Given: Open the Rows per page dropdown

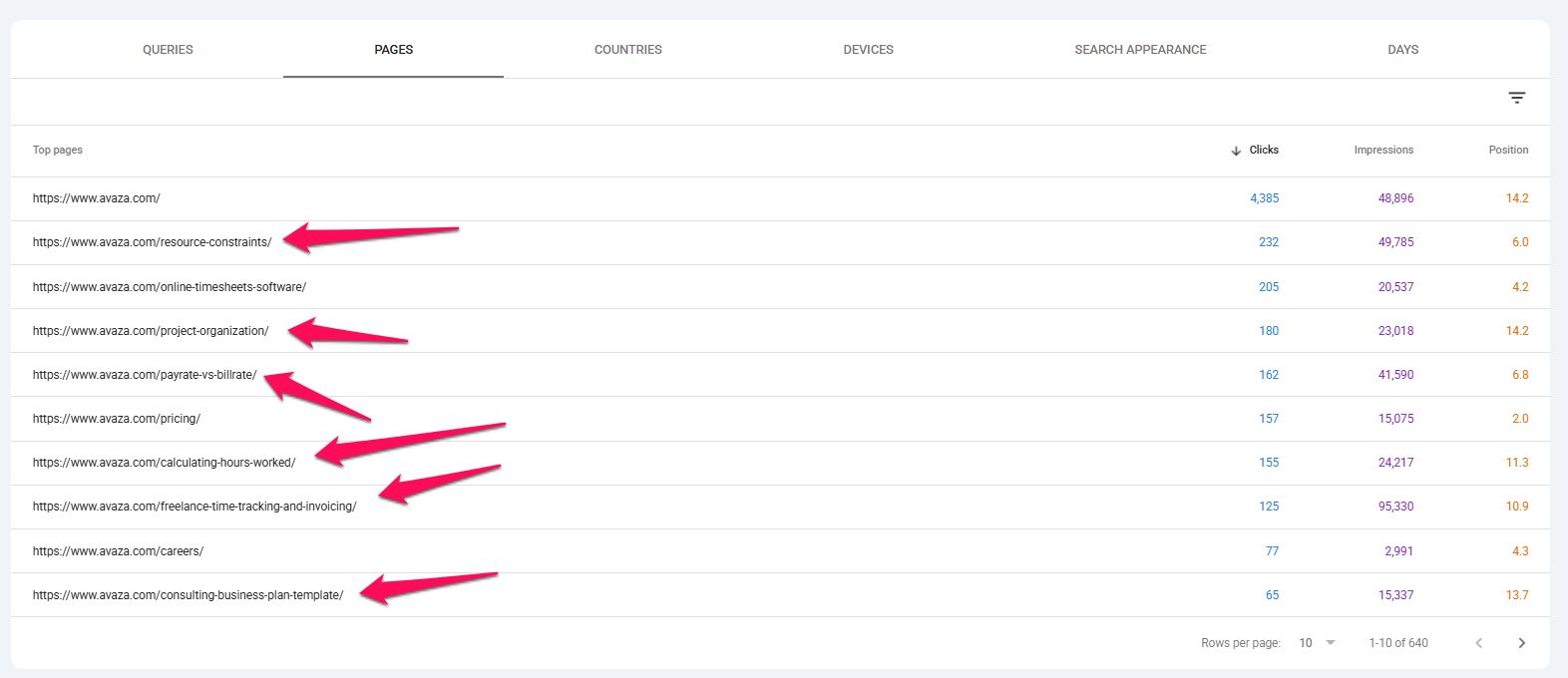Looking at the screenshot, I should pyautogui.click(x=1317, y=643).
